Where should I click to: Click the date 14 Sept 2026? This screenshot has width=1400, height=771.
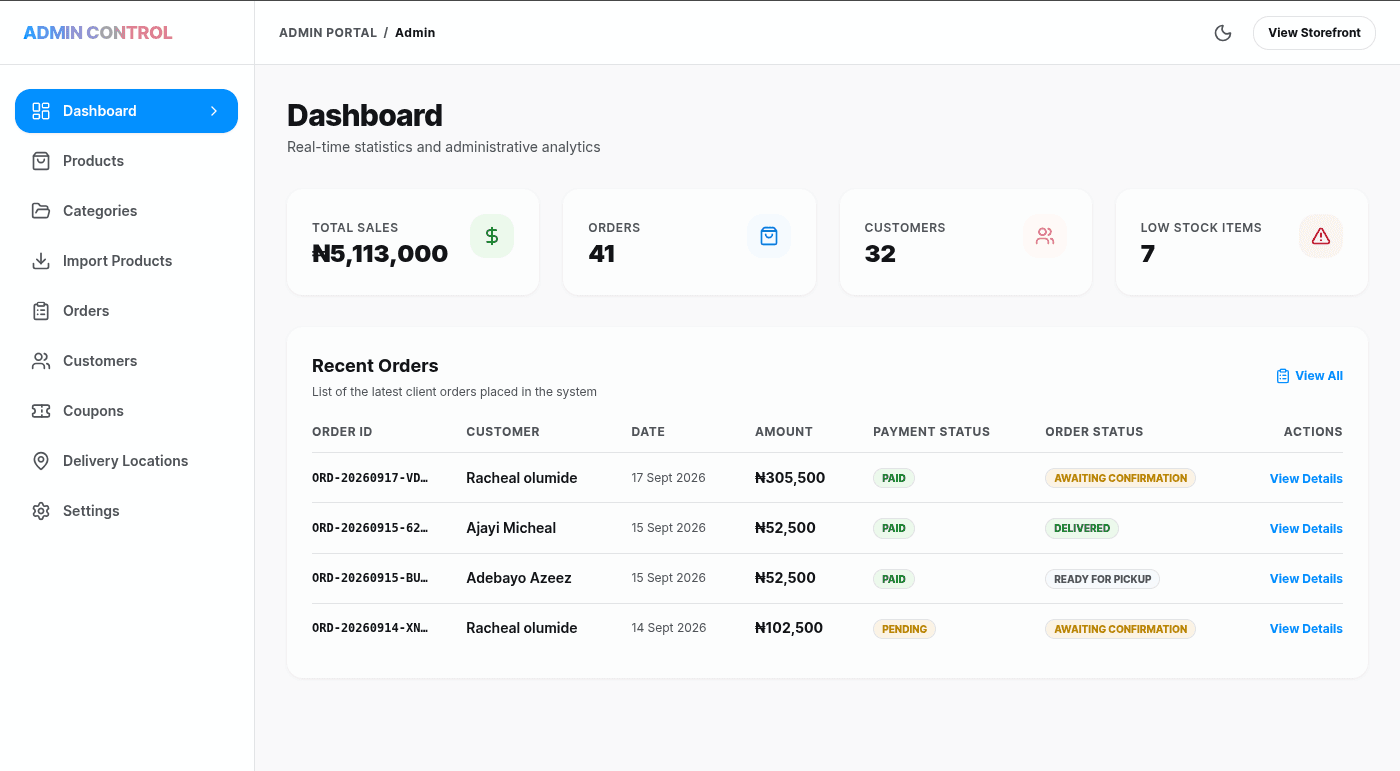pyautogui.click(x=669, y=628)
